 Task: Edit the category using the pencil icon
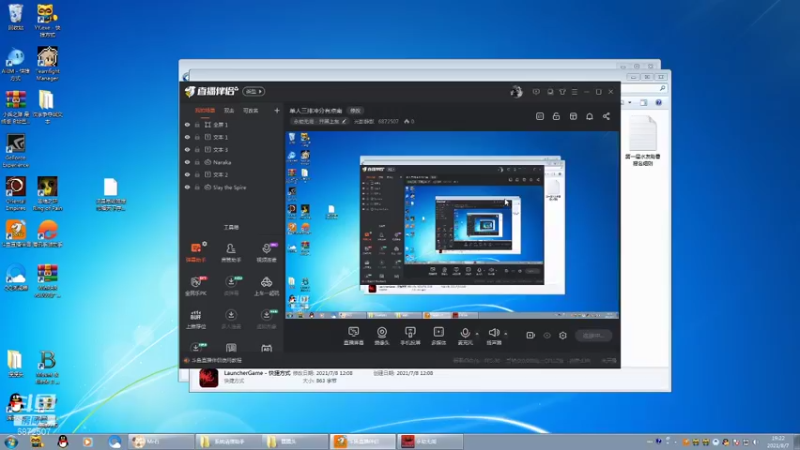[x=344, y=121]
